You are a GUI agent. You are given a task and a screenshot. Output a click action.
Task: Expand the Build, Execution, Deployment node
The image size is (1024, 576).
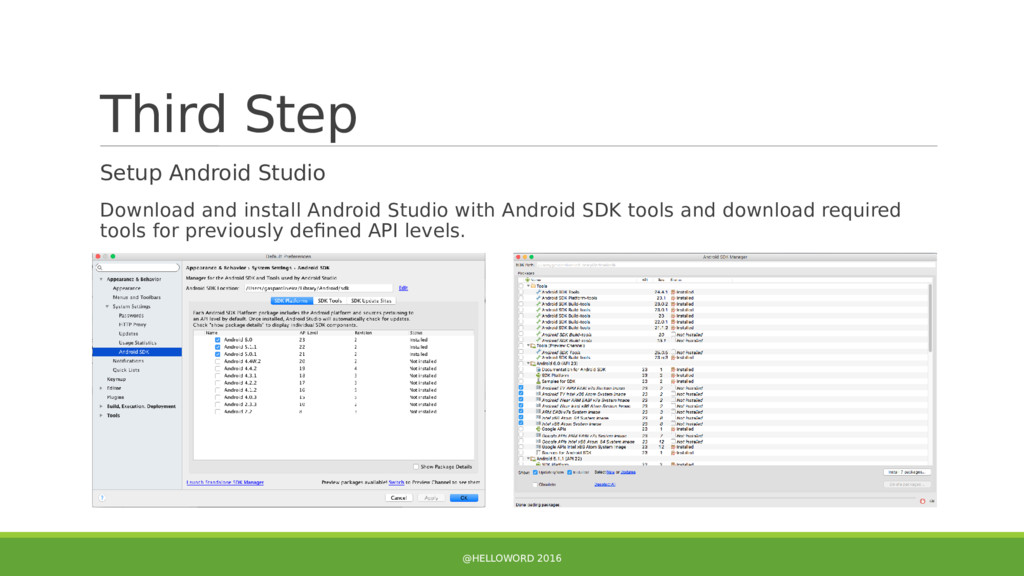pyautogui.click(x=101, y=406)
